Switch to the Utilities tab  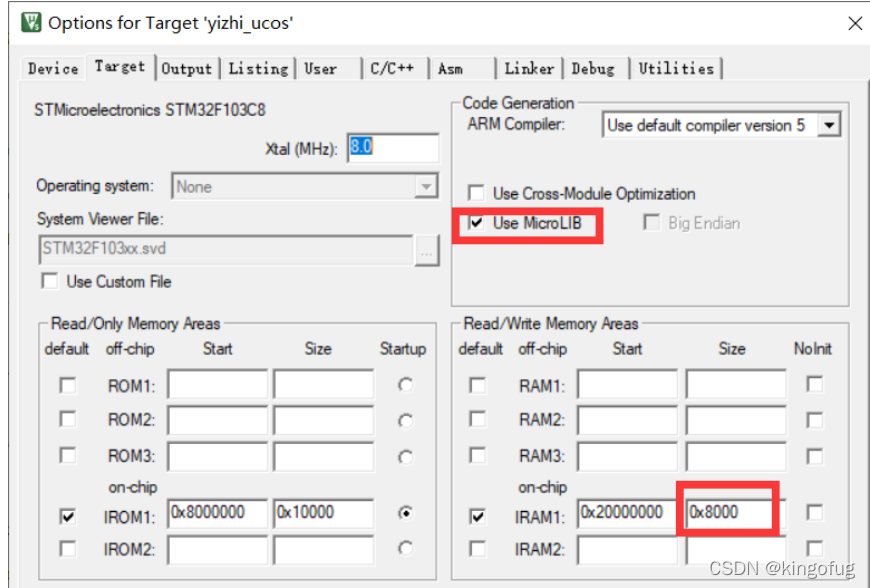676,69
